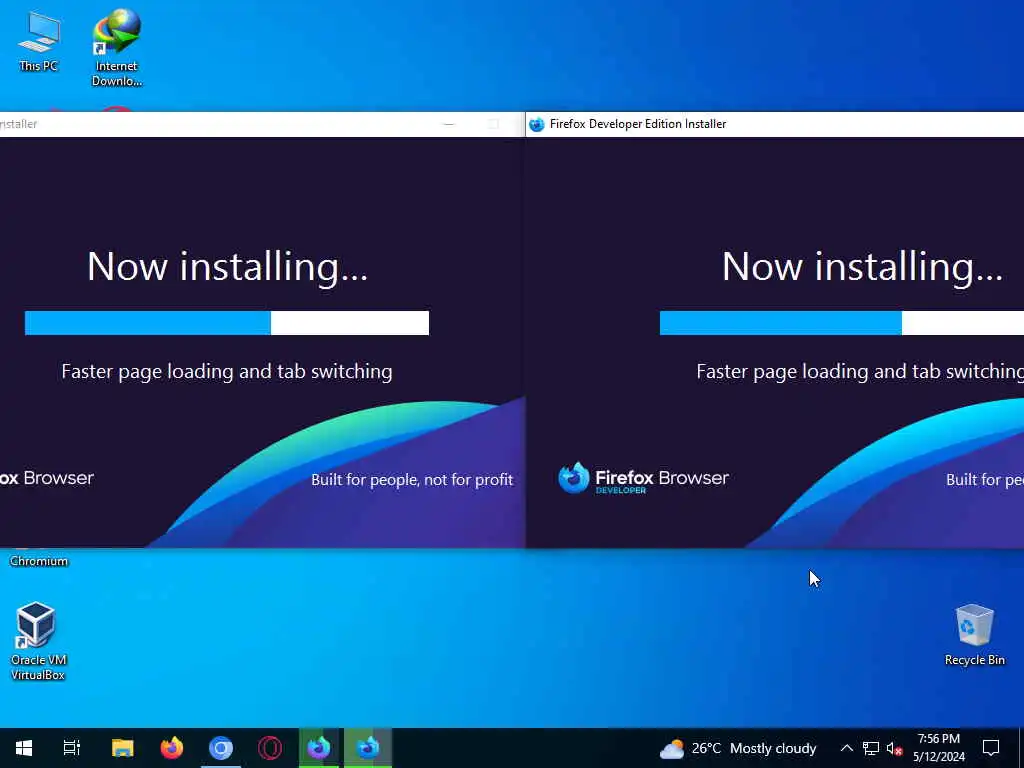The width and height of the screenshot is (1024, 768).
Task: Click 'Faster page loading' text in left installer
Action: point(227,372)
